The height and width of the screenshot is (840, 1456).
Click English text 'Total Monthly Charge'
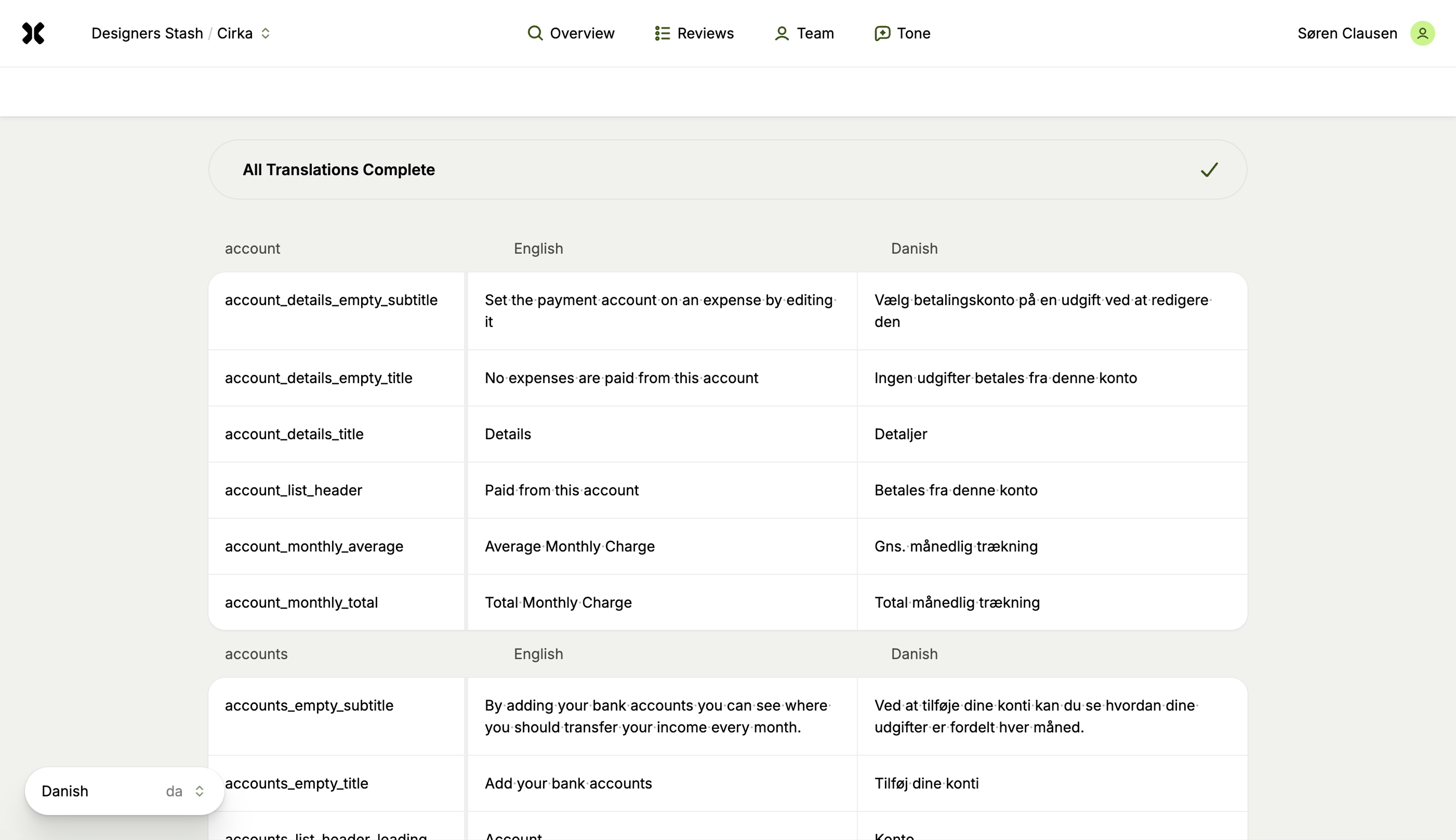pos(558,602)
